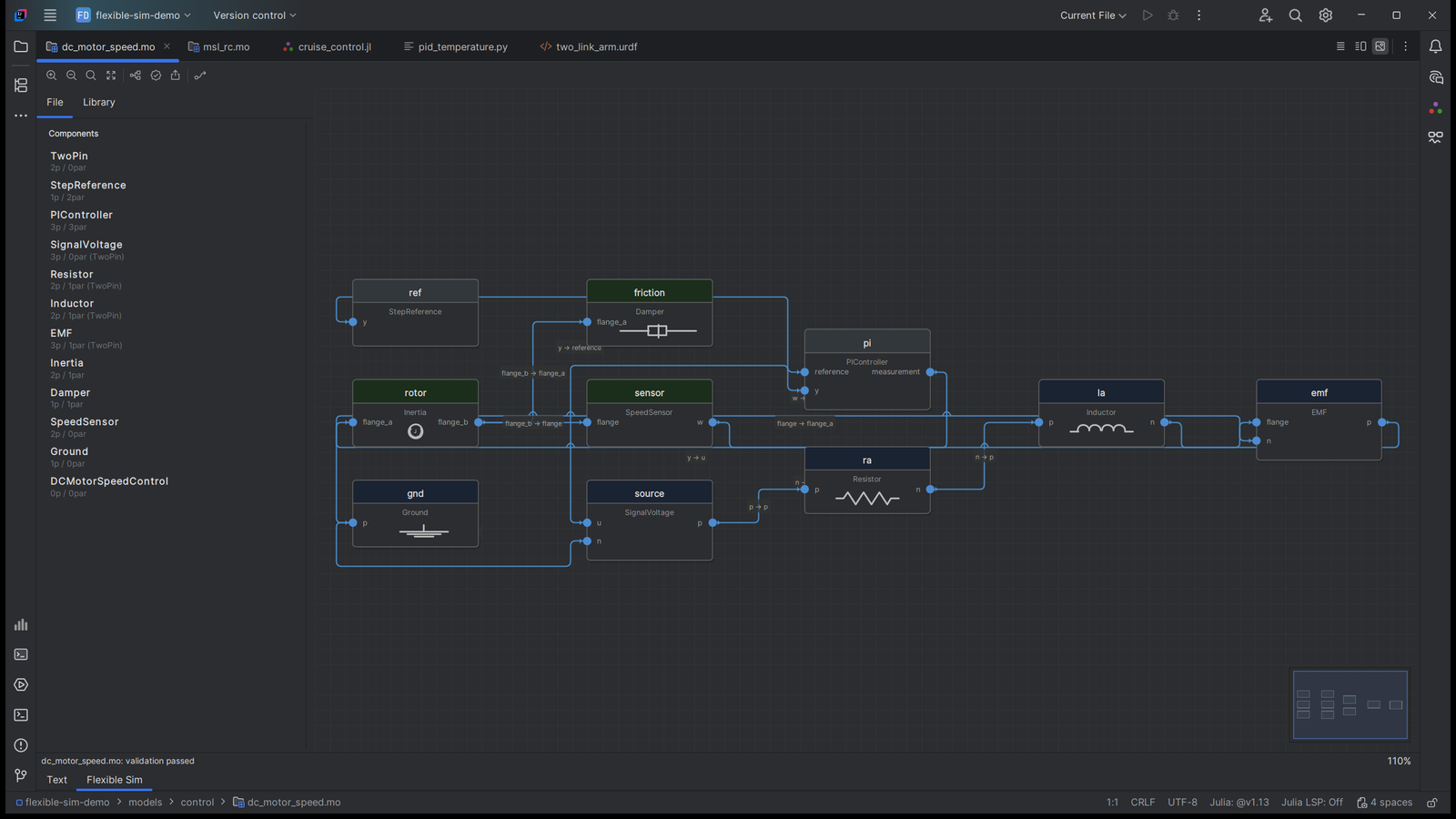Switch editor to split editor-and-preview view

coord(1360,46)
